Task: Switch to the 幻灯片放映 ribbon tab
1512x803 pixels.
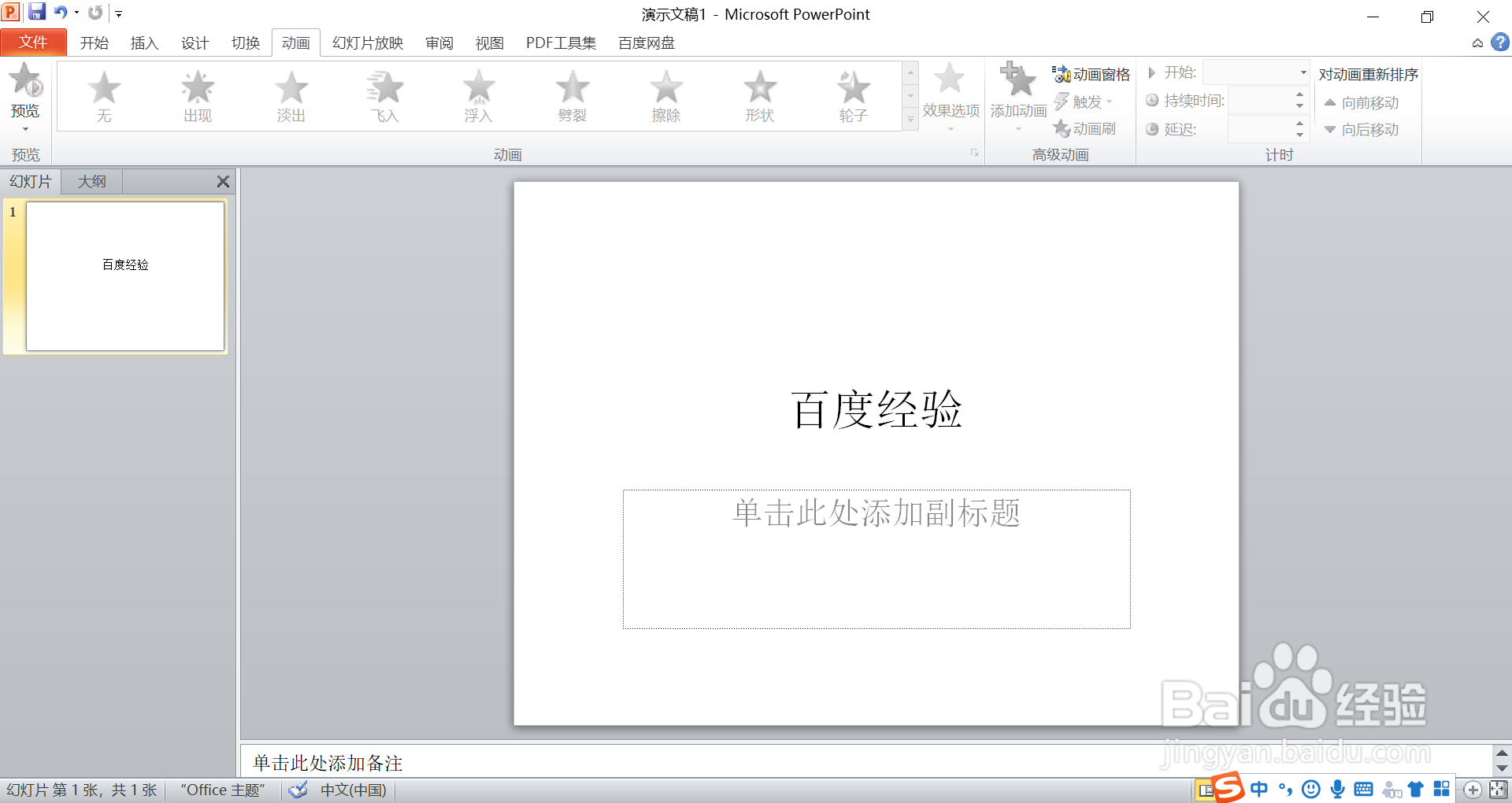Action: tap(366, 43)
